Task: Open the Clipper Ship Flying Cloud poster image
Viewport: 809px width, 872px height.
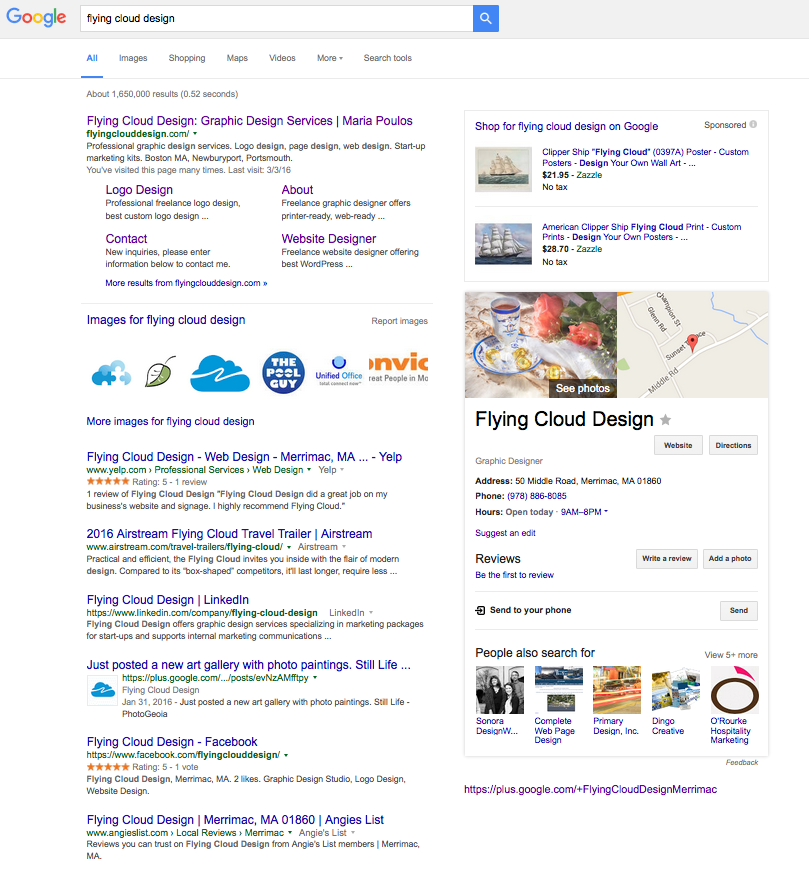Action: tap(503, 169)
